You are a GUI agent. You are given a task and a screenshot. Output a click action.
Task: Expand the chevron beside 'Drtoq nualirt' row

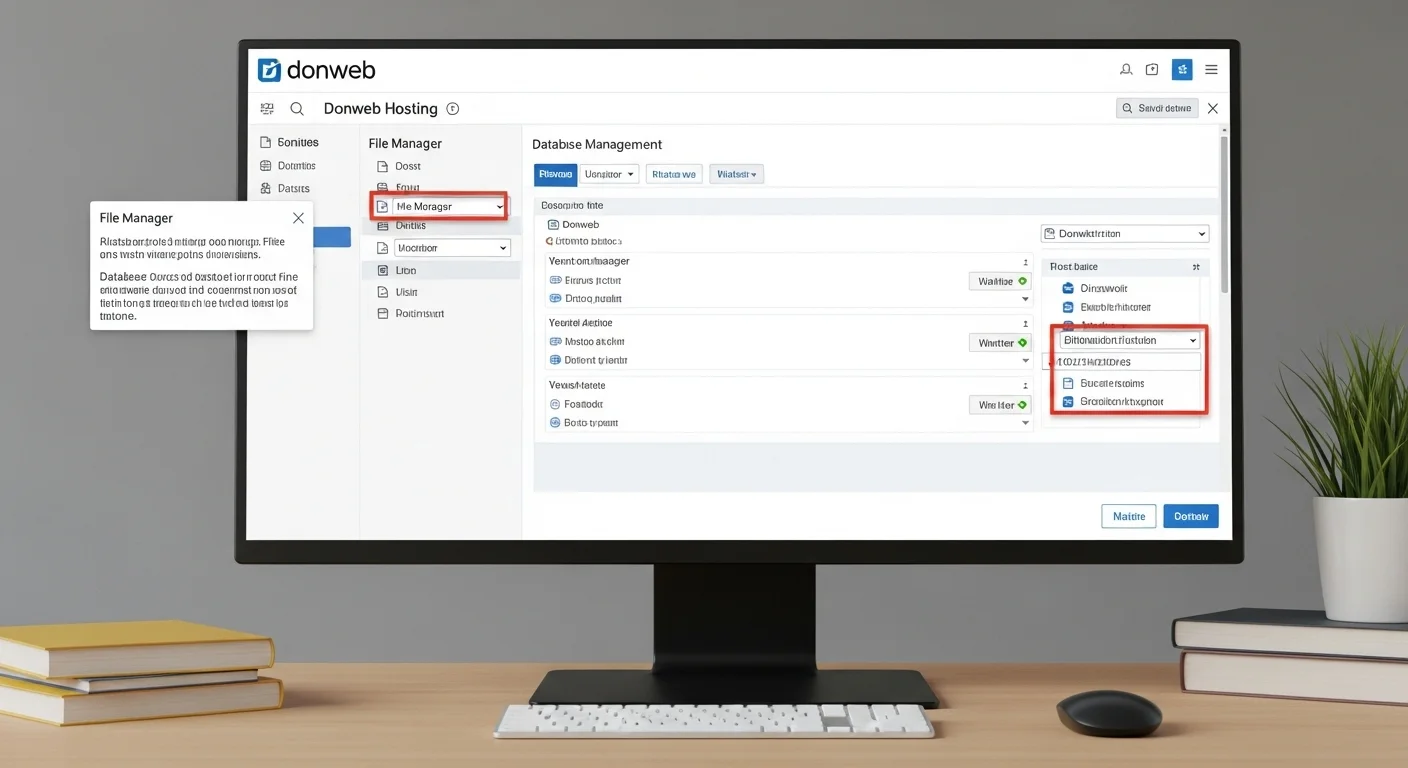pyautogui.click(x=1025, y=299)
